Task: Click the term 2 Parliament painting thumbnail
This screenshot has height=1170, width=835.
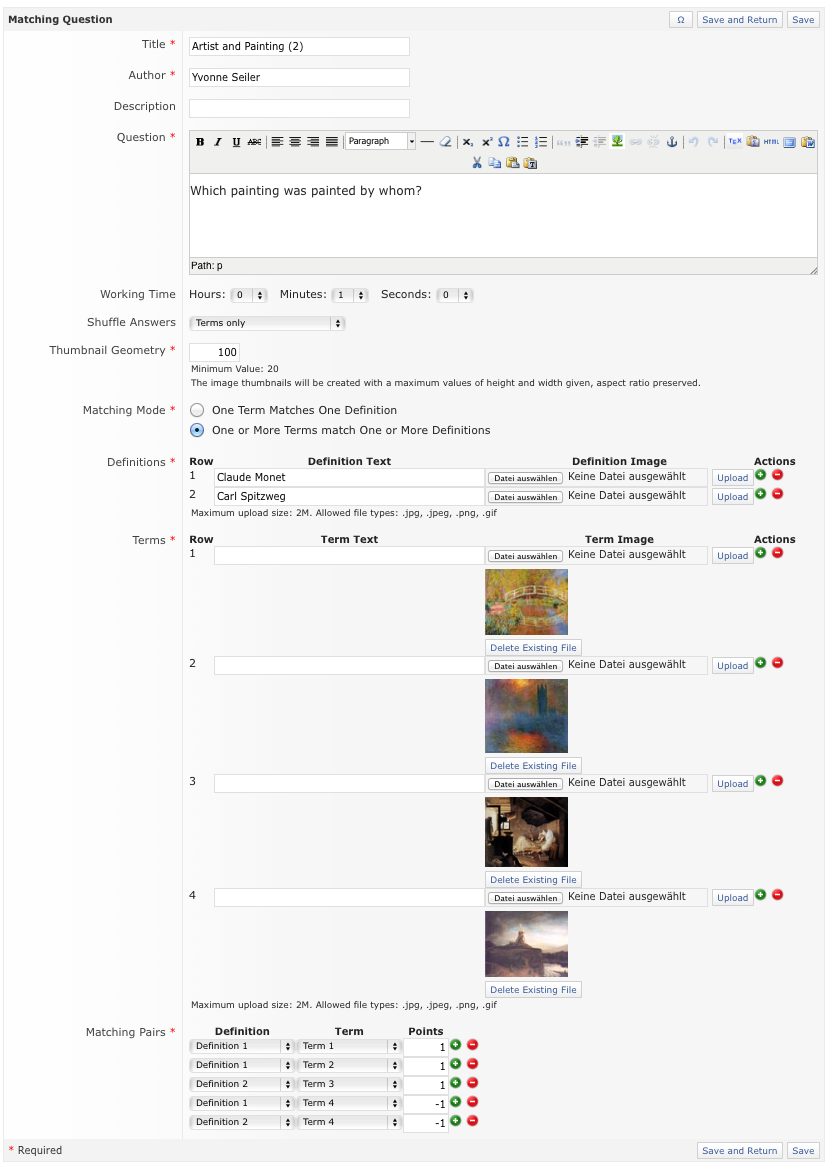Action: [526, 716]
